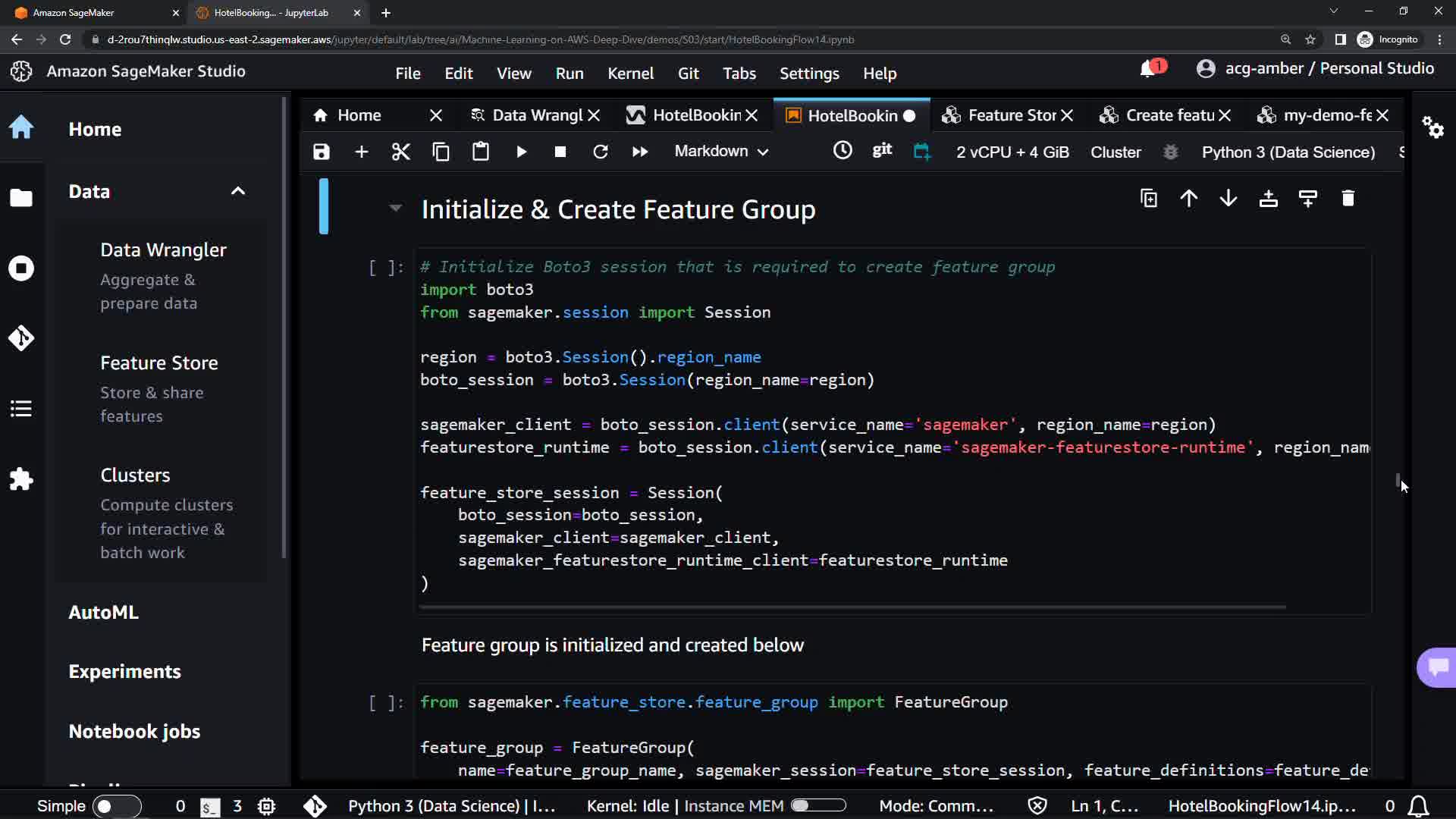
Task: Open Feature Store from the sidebar
Action: pyautogui.click(x=159, y=362)
